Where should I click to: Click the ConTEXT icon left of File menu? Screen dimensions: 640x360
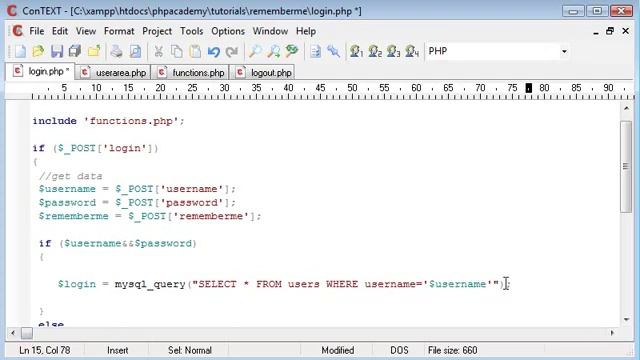click(18, 31)
